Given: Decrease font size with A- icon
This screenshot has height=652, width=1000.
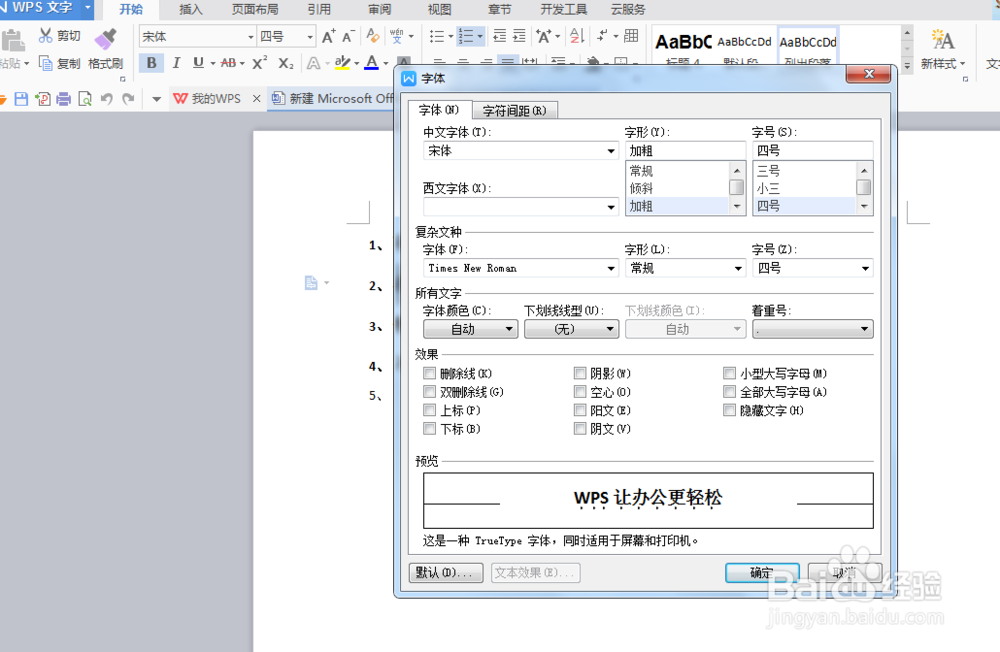Looking at the screenshot, I should (348, 36).
